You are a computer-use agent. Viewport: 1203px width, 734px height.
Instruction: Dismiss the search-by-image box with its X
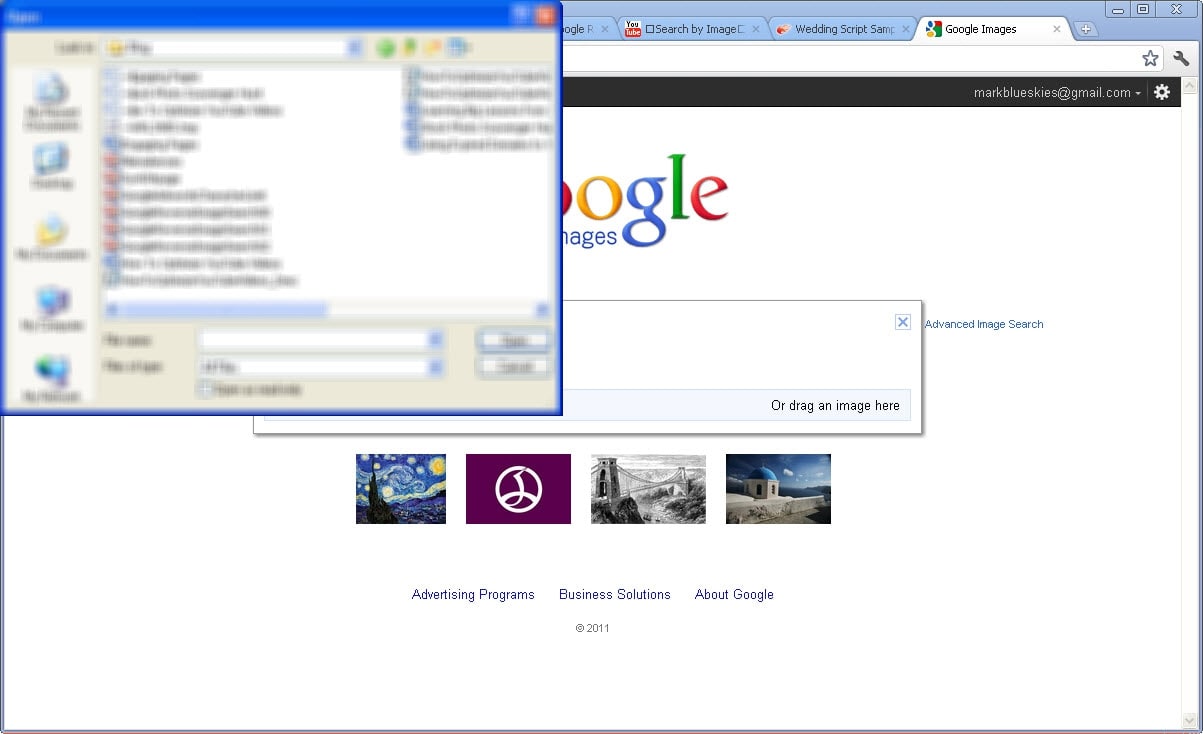pos(903,321)
